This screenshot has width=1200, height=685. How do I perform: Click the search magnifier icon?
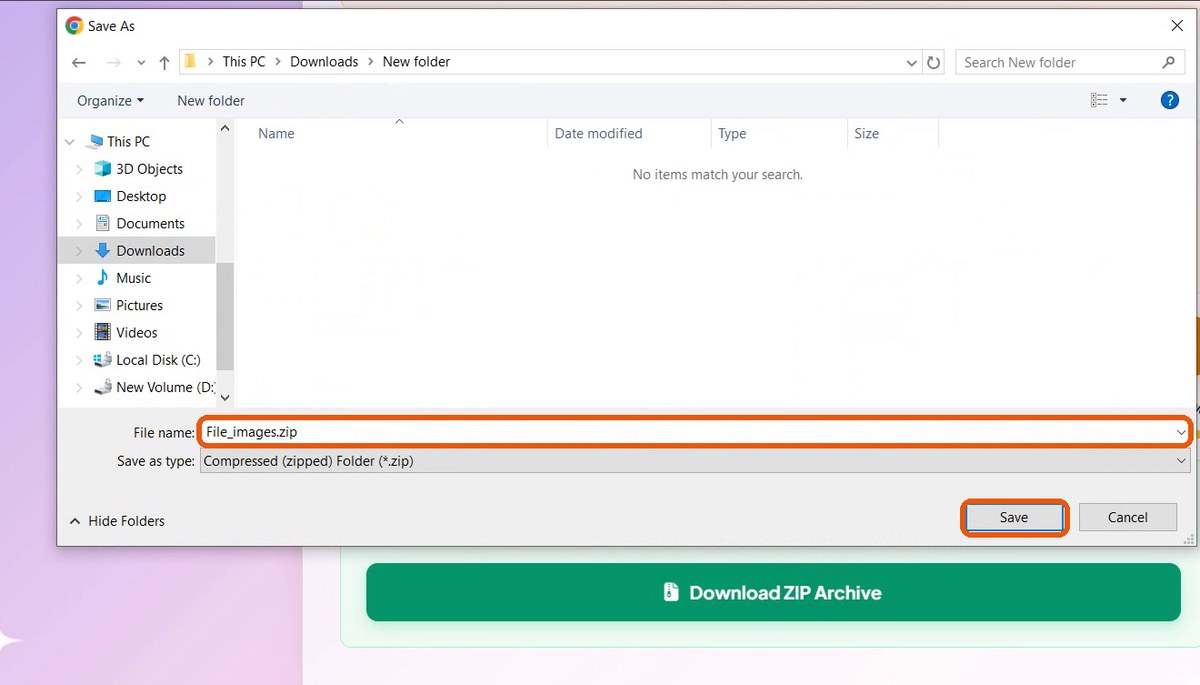click(1168, 62)
